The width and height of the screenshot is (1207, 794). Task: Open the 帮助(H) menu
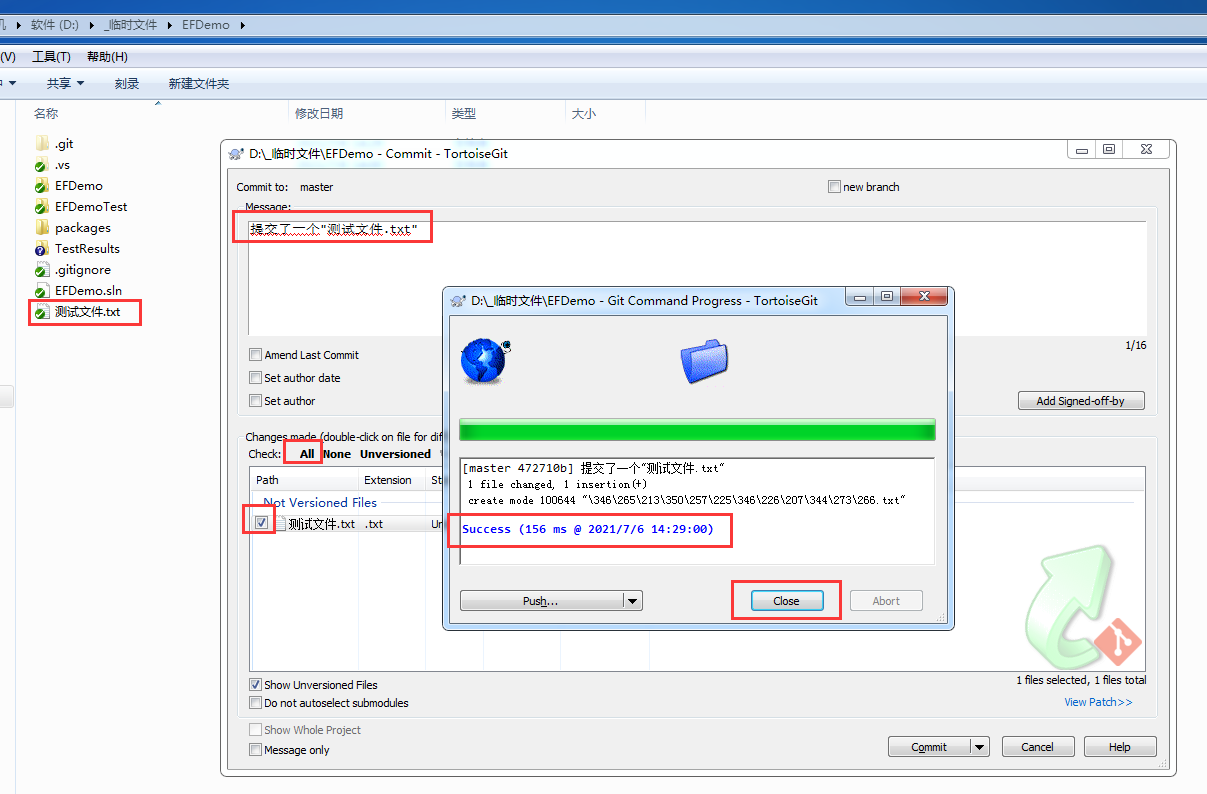point(107,57)
